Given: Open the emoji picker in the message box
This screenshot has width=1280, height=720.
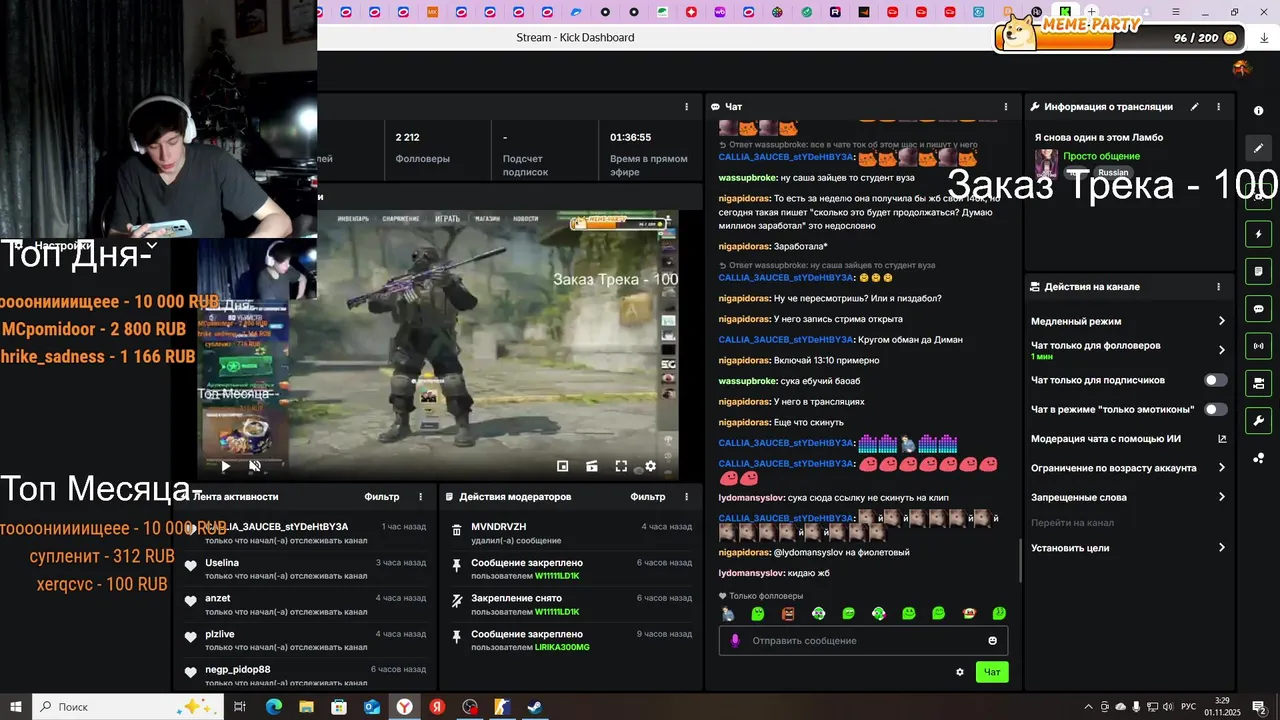Looking at the screenshot, I should (x=993, y=641).
